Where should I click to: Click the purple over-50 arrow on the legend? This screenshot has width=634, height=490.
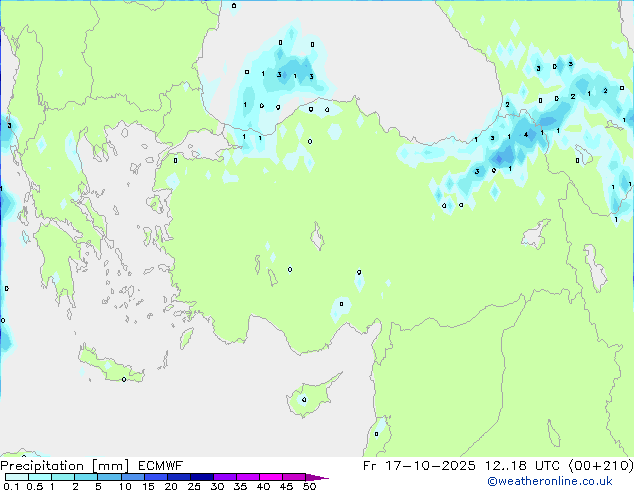click(x=317, y=477)
